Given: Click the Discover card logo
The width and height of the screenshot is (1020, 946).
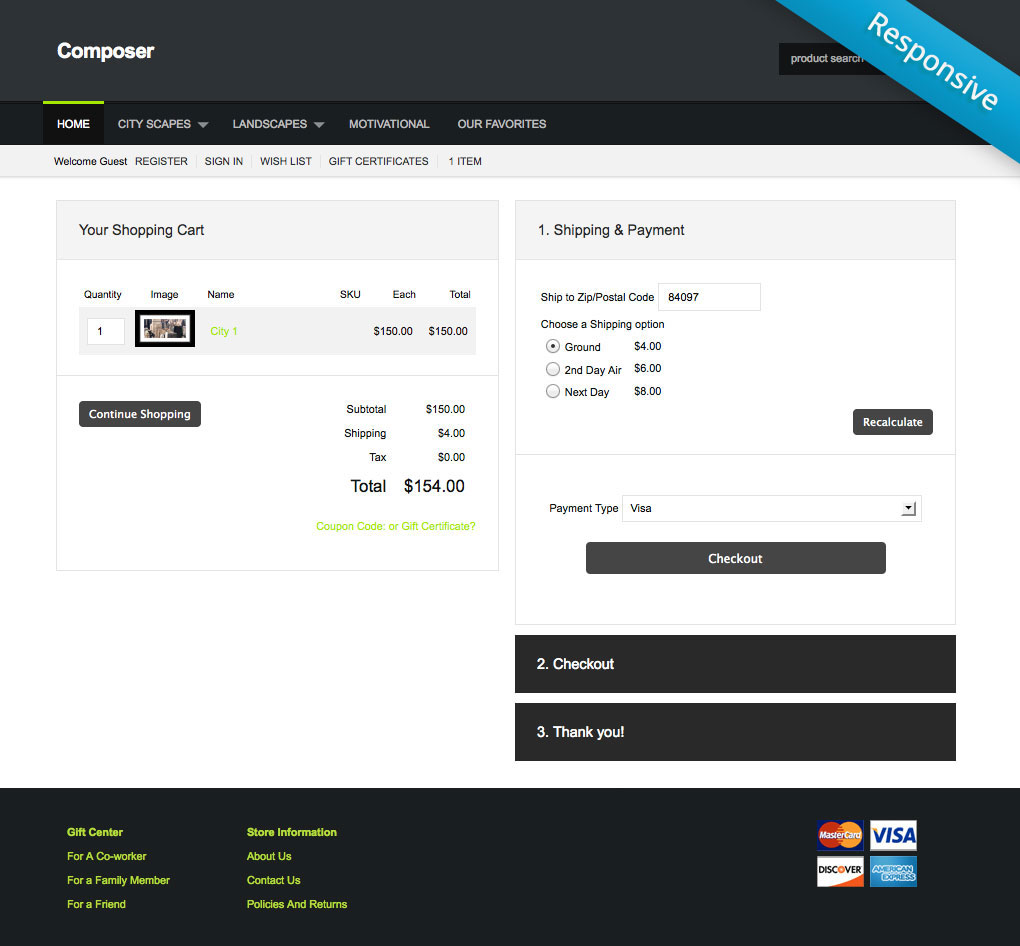Looking at the screenshot, I should tap(840, 871).
